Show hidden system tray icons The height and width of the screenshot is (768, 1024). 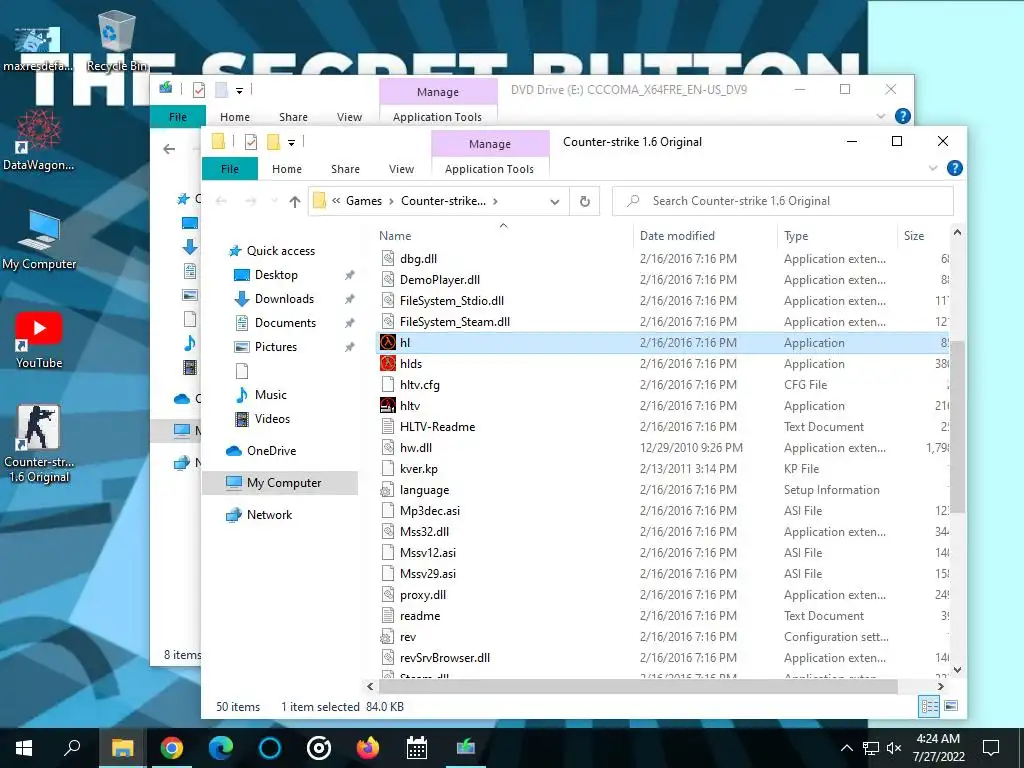(846, 748)
